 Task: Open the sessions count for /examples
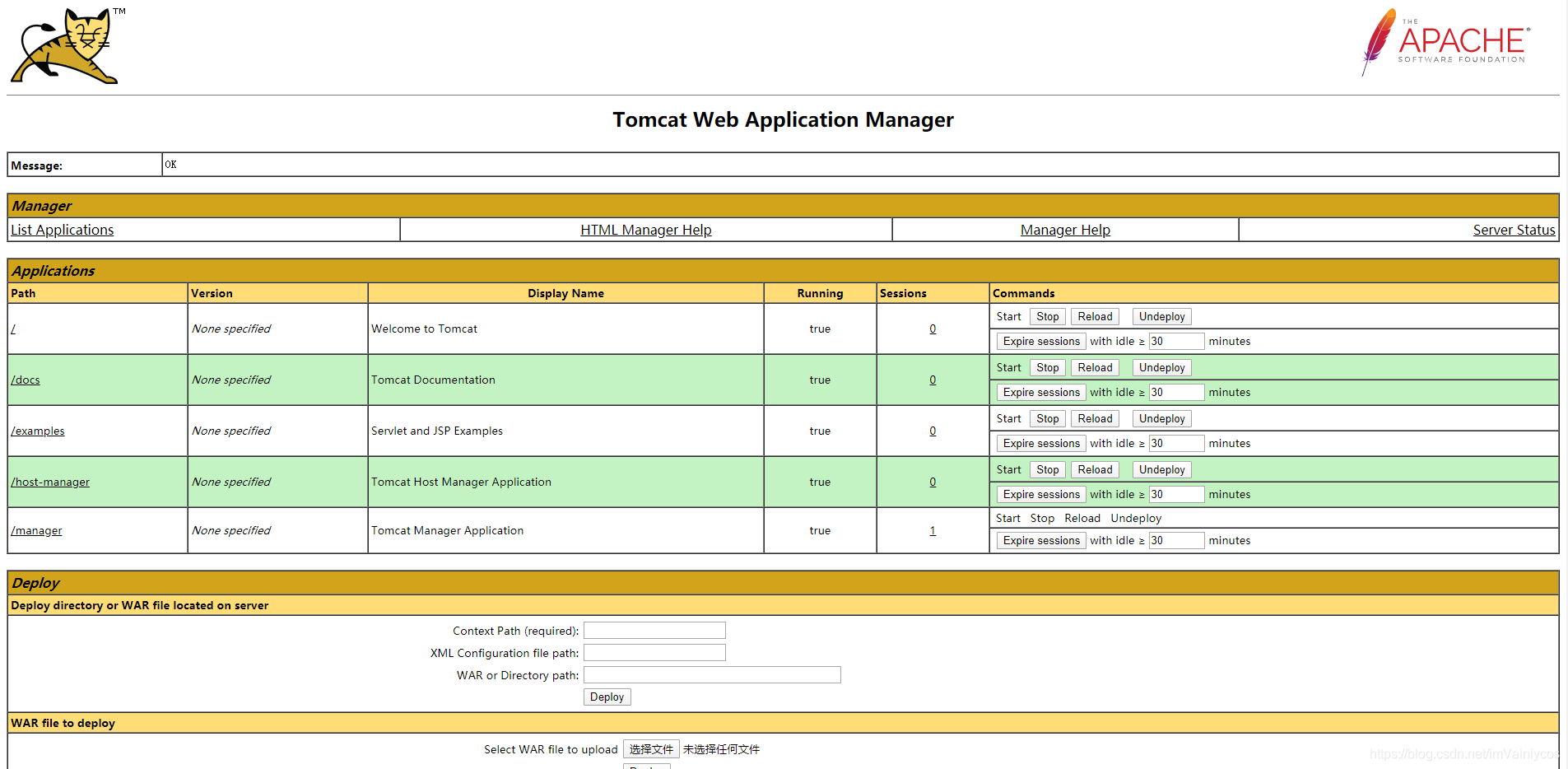[x=933, y=431]
